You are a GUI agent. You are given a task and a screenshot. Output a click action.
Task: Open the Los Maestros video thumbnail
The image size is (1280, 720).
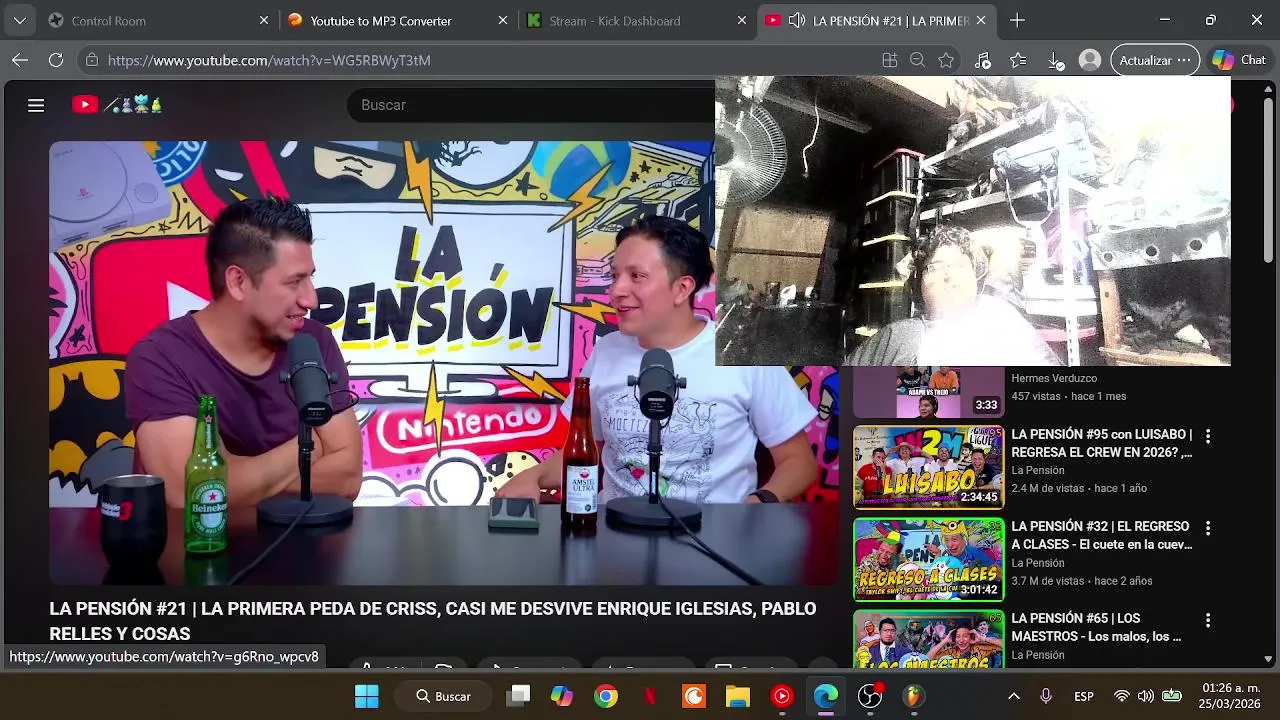[928, 639]
